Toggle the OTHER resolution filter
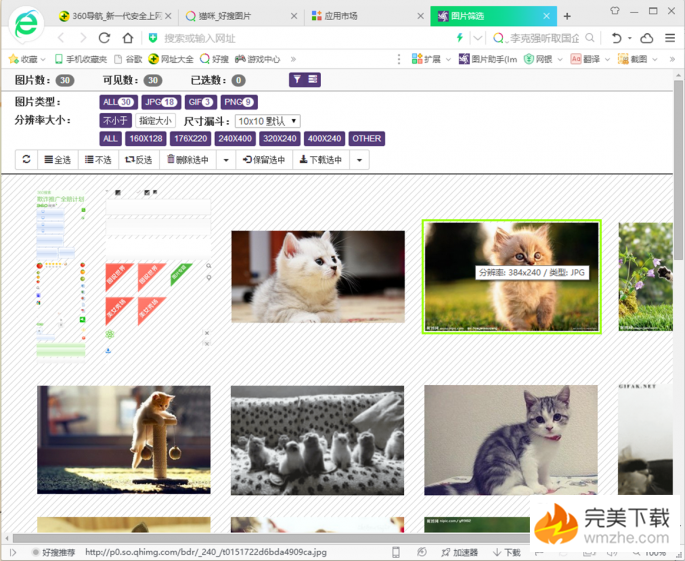 click(x=367, y=139)
